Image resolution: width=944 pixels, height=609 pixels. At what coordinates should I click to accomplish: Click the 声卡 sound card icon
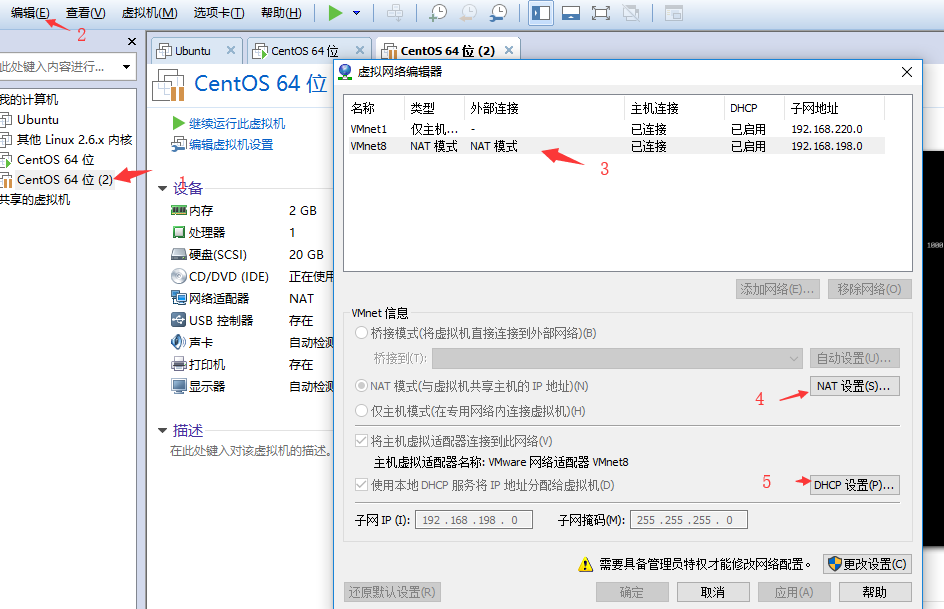(178, 342)
